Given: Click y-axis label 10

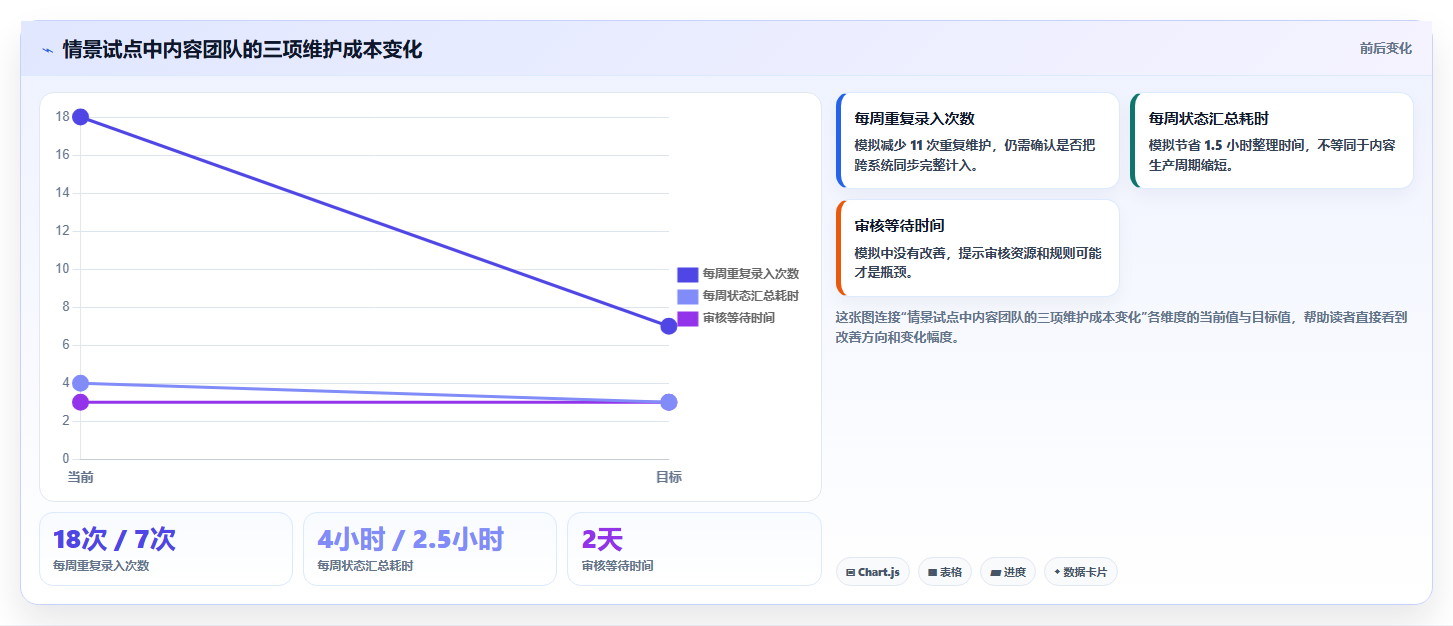Looking at the screenshot, I should [x=62, y=269].
